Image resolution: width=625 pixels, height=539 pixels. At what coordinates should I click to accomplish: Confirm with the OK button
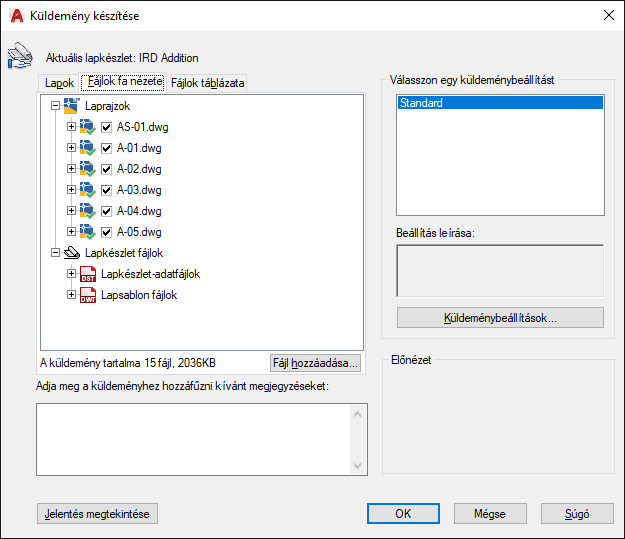(403, 513)
